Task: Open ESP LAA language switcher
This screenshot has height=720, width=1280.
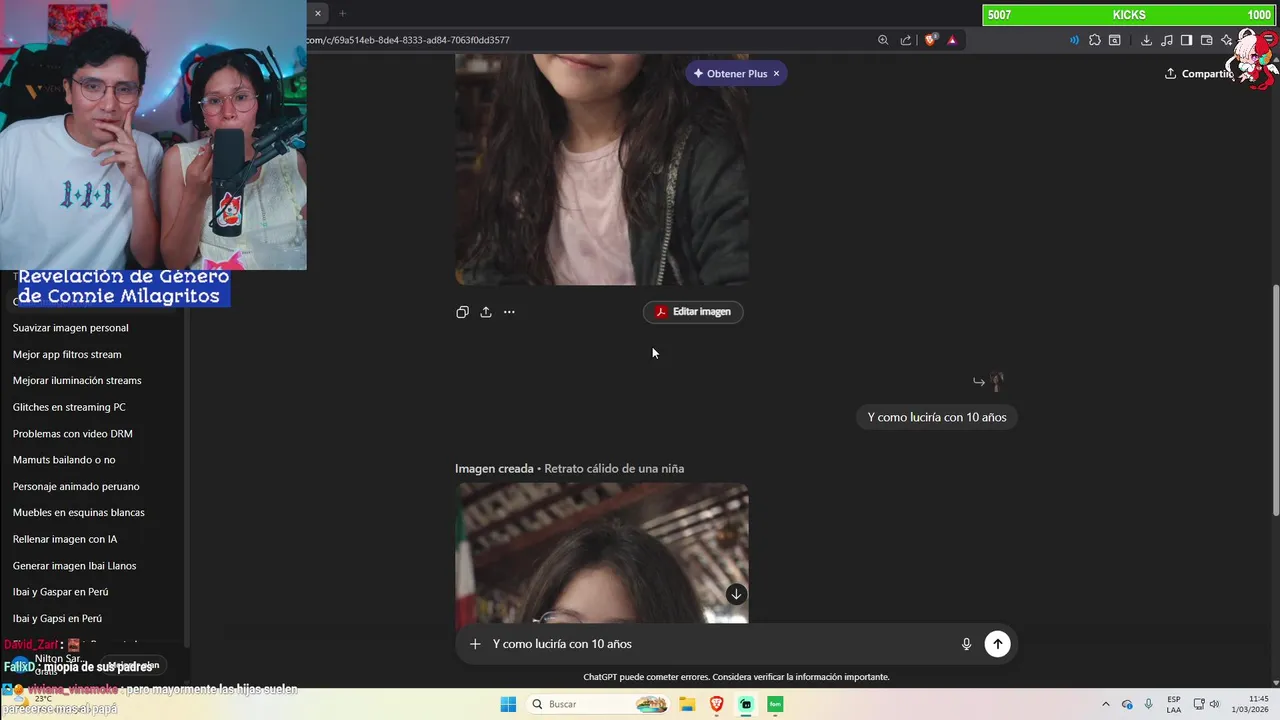Action: 1174,704
